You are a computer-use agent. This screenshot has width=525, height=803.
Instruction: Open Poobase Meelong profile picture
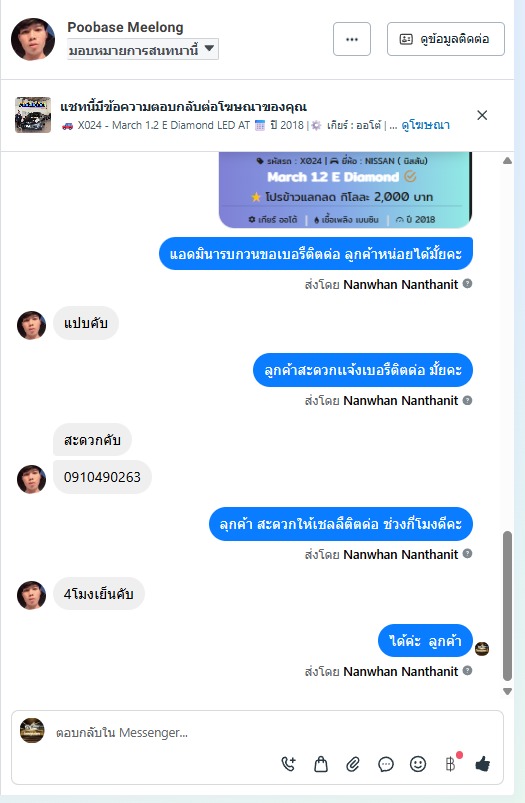tap(33, 39)
